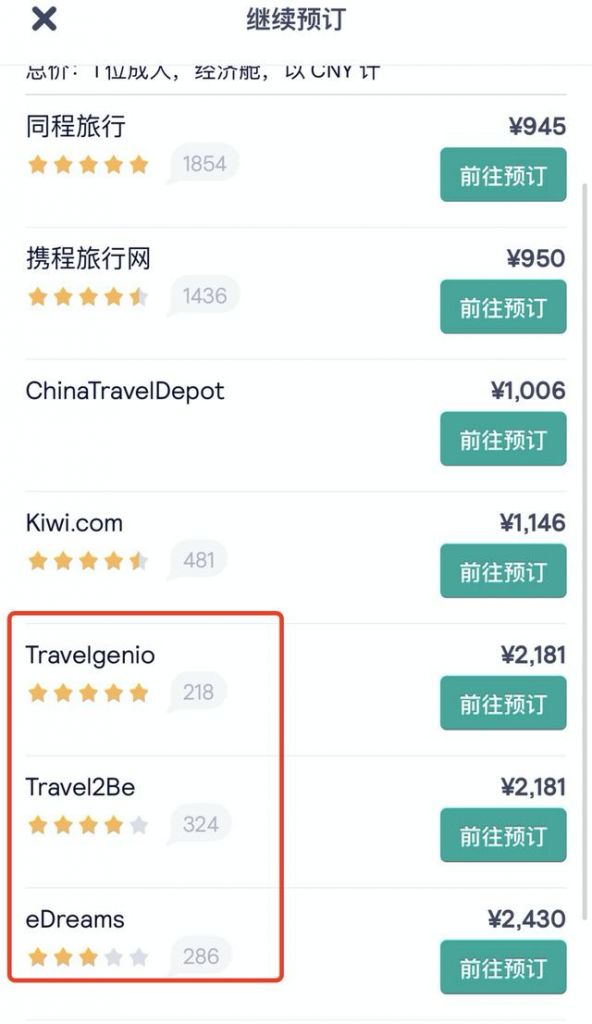Click the star rating under eDreams
This screenshot has height=1024, width=592.
tap(88, 957)
